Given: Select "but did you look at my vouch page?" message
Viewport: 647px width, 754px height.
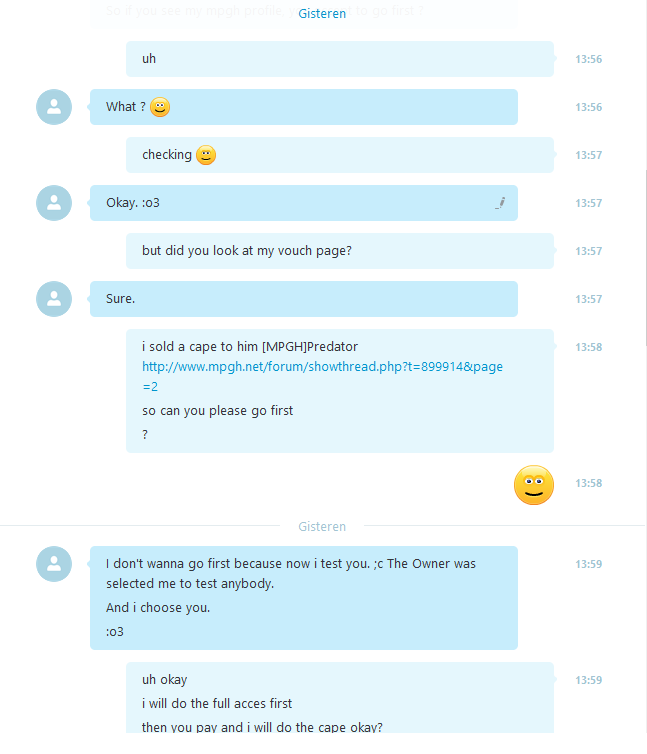Looking at the screenshot, I should [340, 251].
